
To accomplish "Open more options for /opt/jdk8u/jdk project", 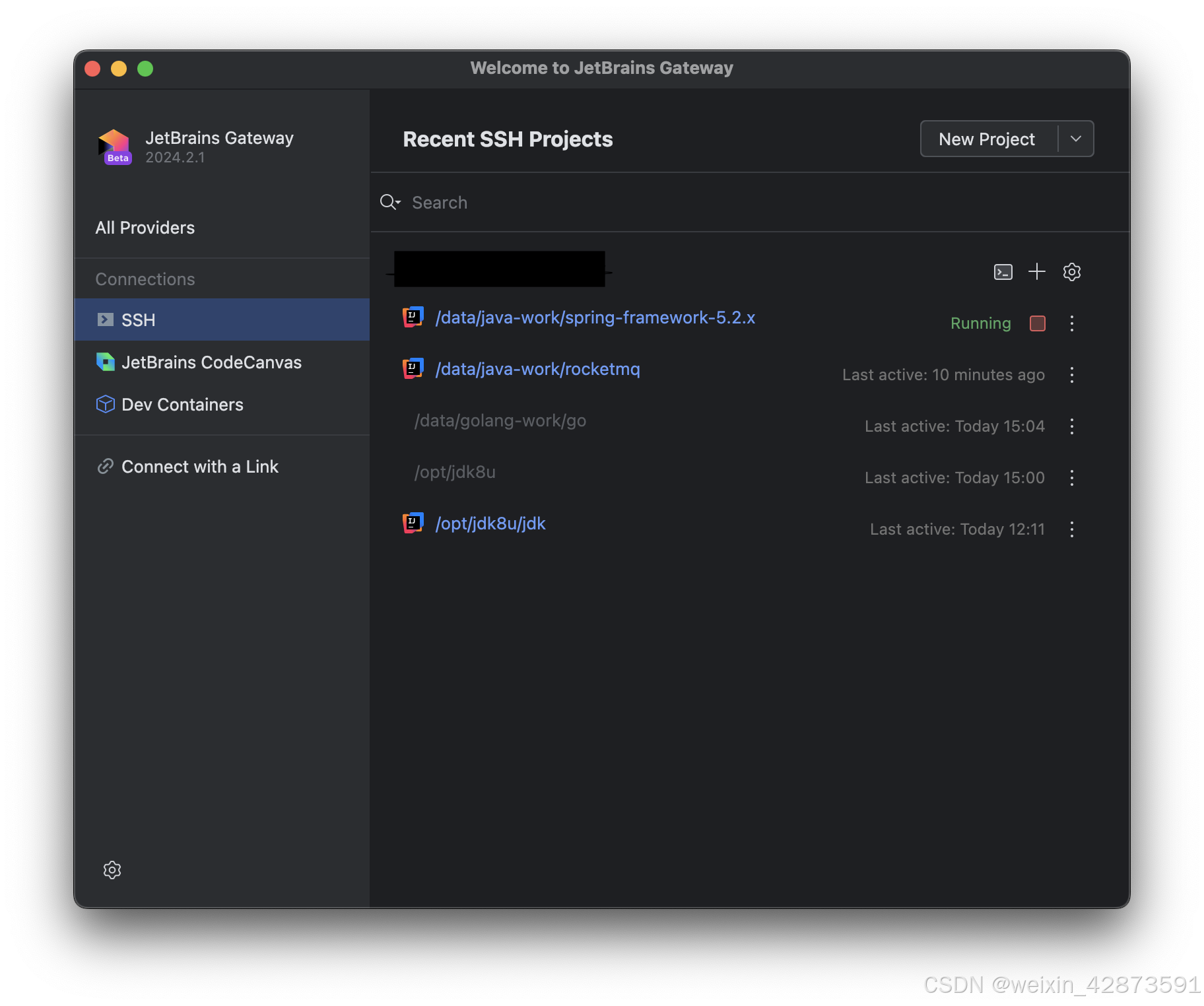I will click(x=1071, y=529).
